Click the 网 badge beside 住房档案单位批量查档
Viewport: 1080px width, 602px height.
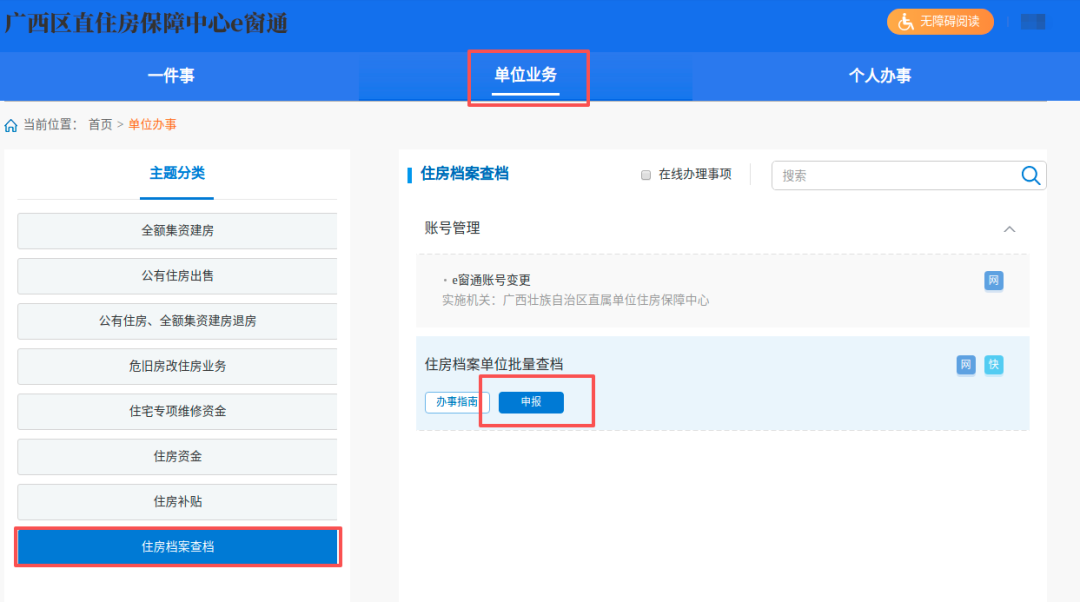(966, 365)
